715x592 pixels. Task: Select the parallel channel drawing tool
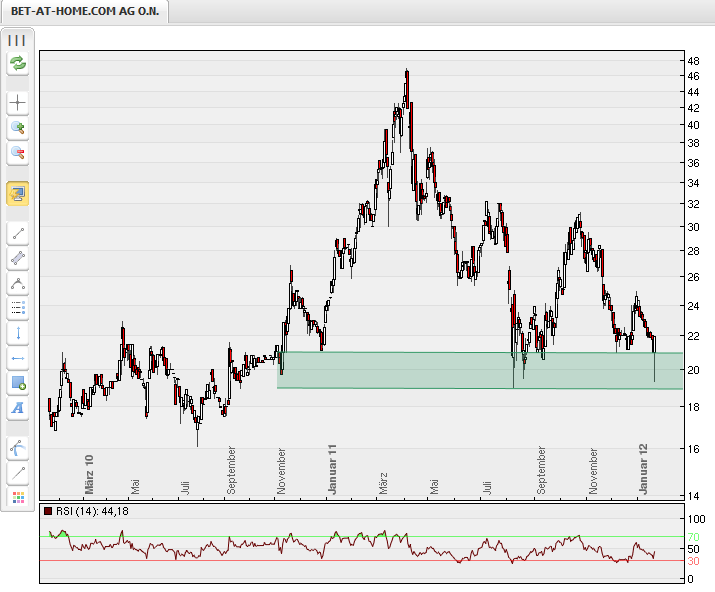pos(17,259)
